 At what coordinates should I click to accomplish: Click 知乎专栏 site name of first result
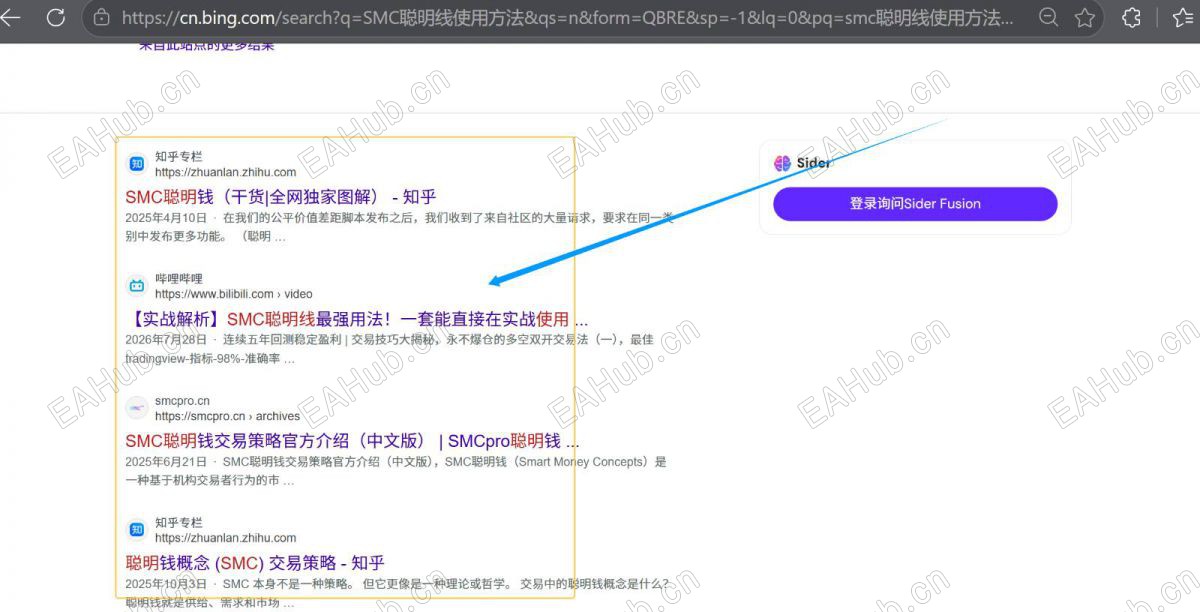(179, 157)
